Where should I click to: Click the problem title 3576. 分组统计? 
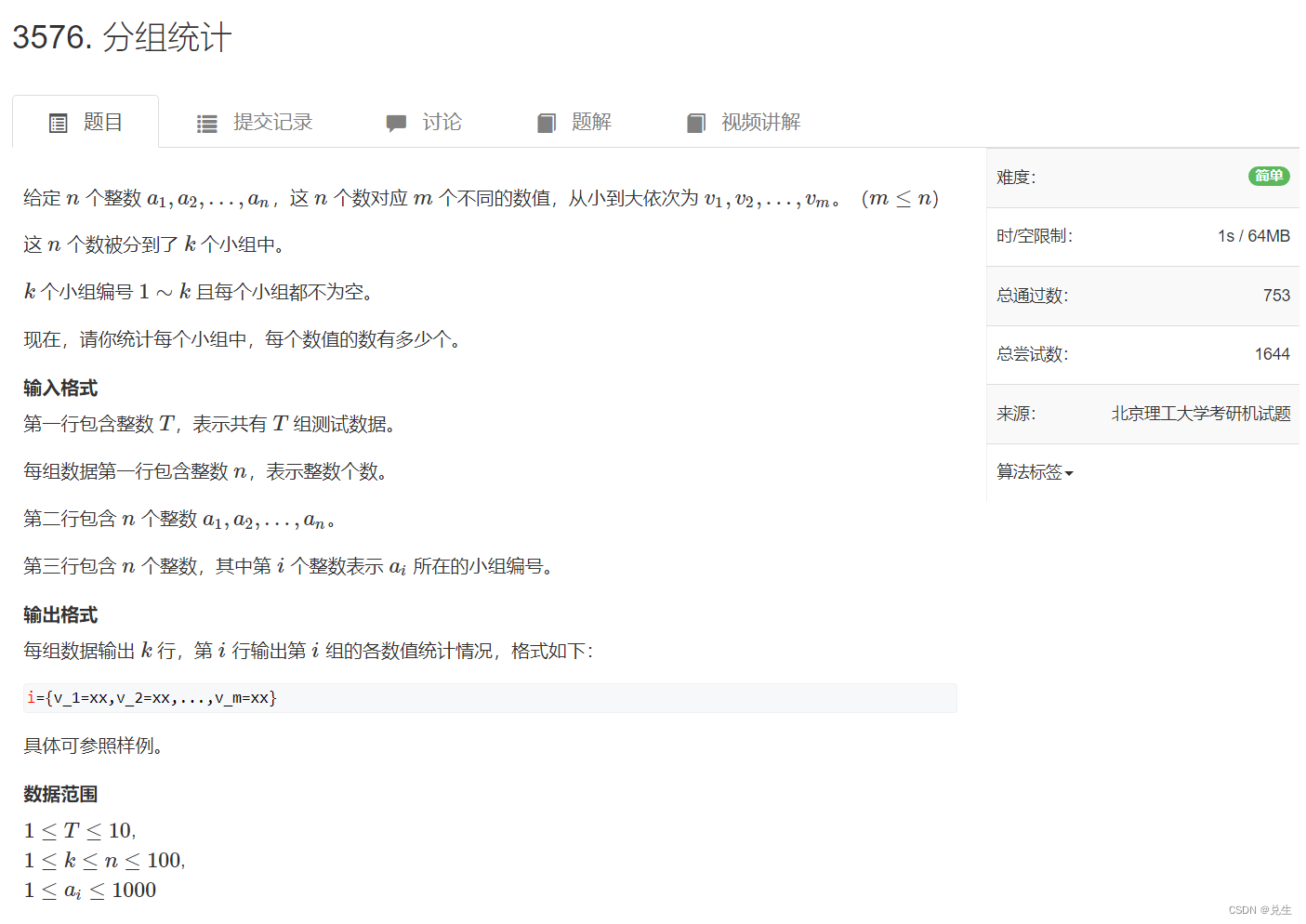coord(122,37)
